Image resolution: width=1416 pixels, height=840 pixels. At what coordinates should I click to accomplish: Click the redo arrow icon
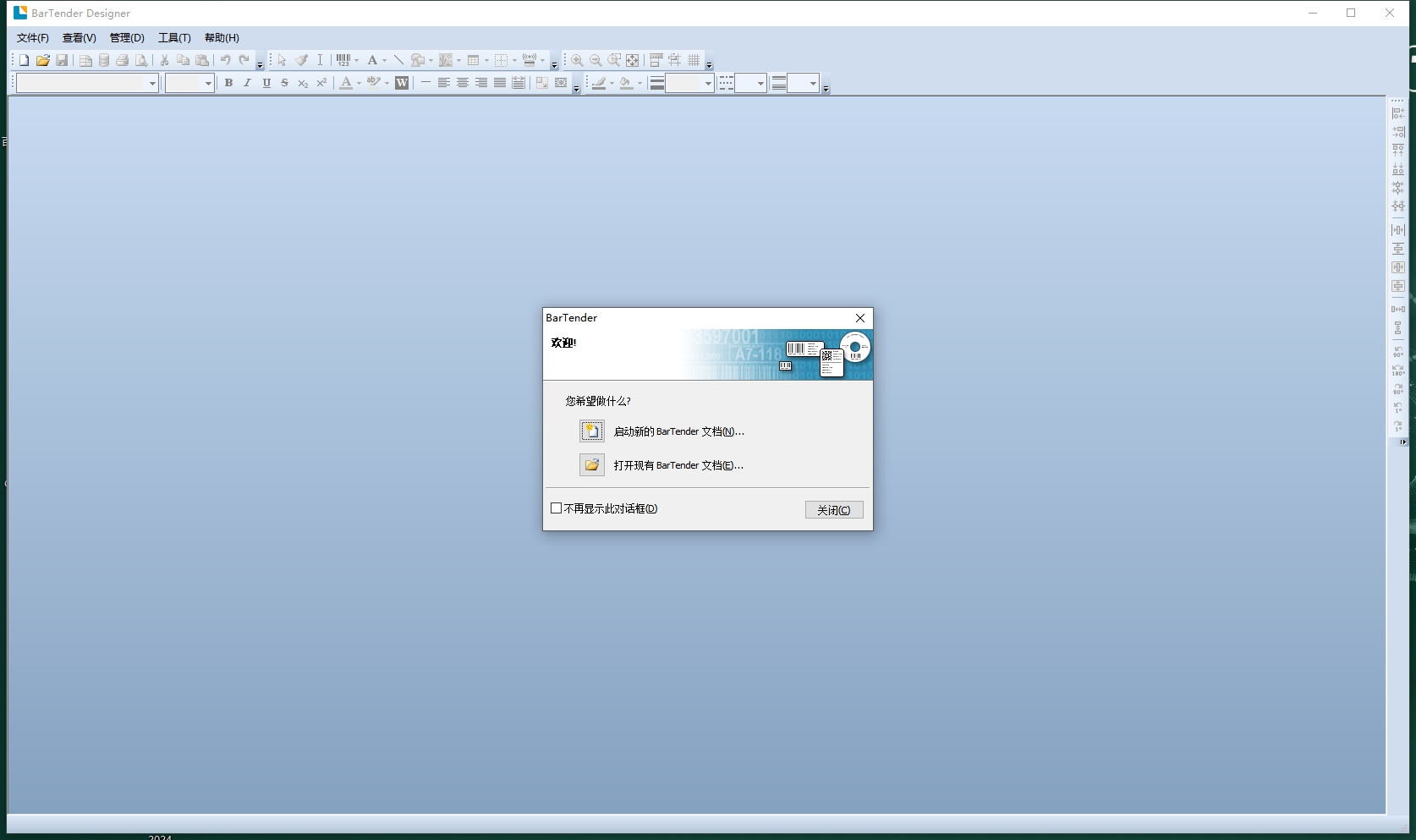point(244,60)
